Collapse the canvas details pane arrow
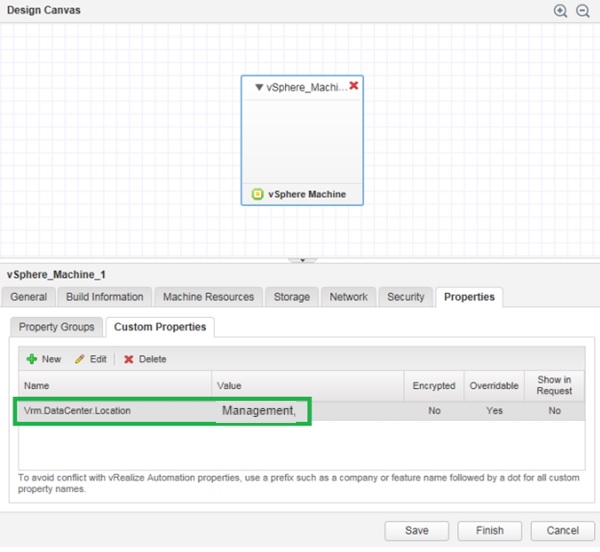The image size is (600, 552). pos(302,260)
